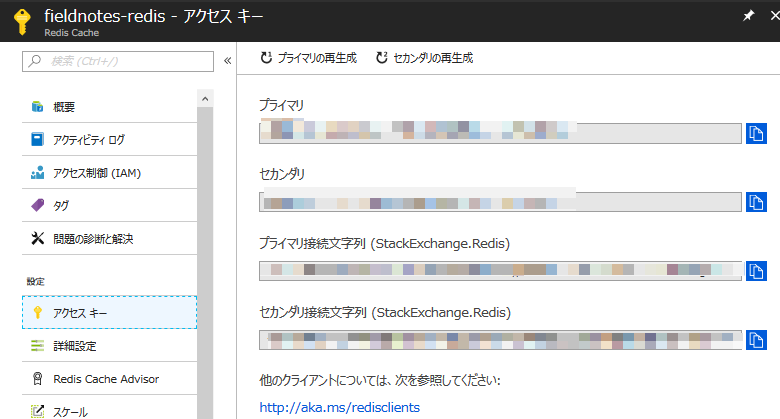Click the 概要 overview icon in sidebar
Image resolution: width=780 pixels, height=419 pixels.
point(37,106)
